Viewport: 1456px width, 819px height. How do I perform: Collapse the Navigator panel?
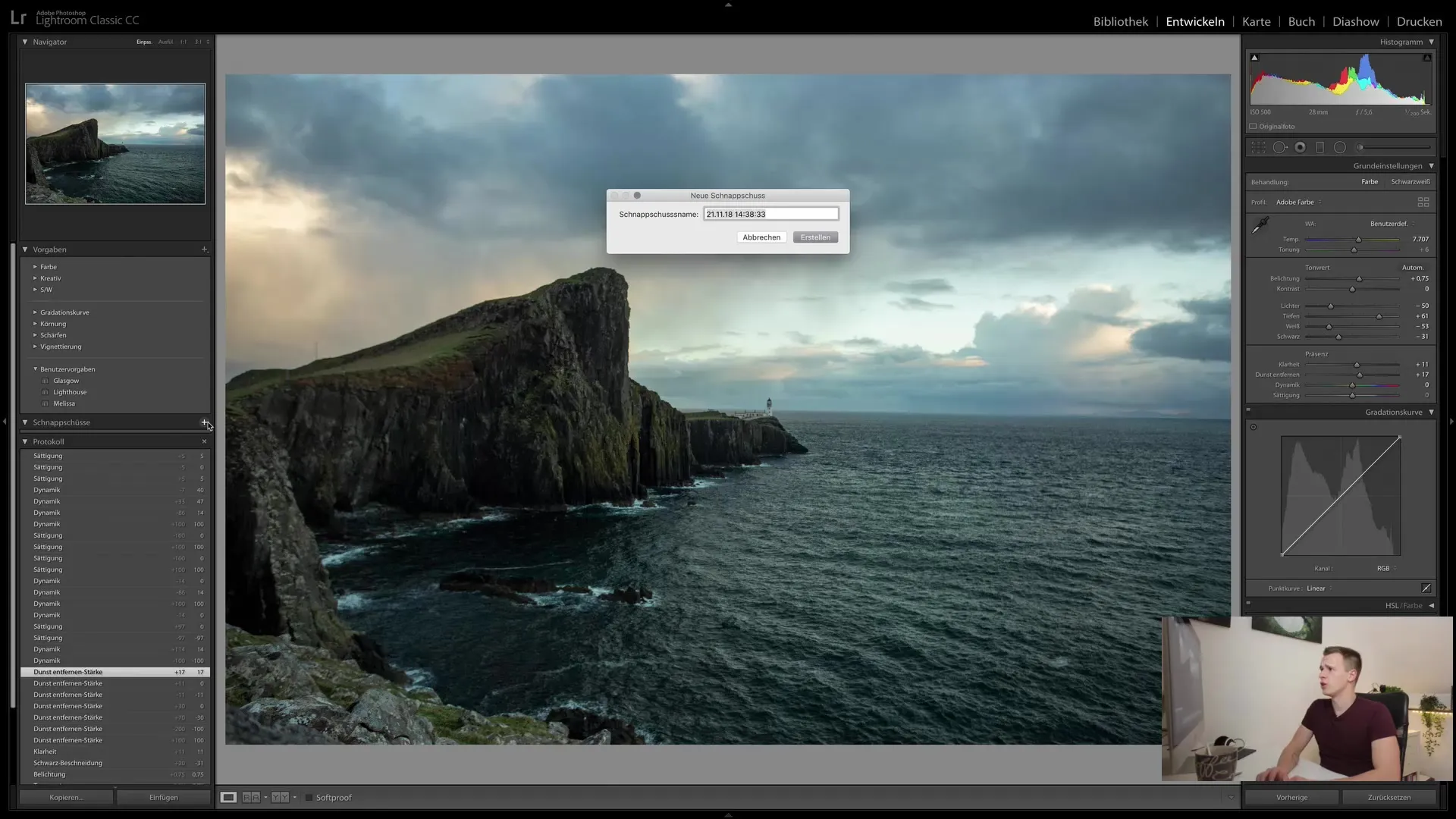(25, 42)
